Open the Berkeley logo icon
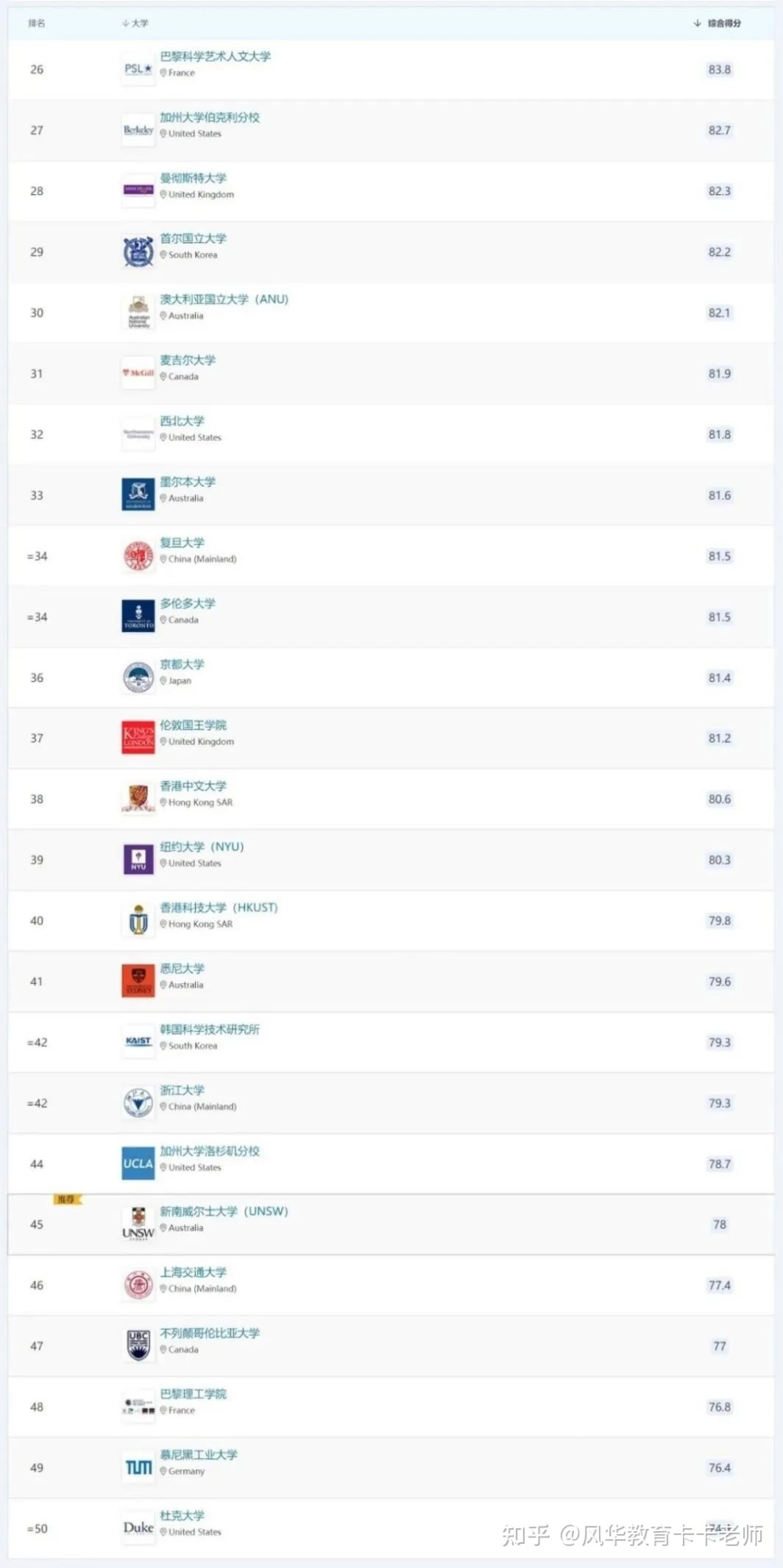The height and width of the screenshot is (1568, 783). tap(139, 130)
